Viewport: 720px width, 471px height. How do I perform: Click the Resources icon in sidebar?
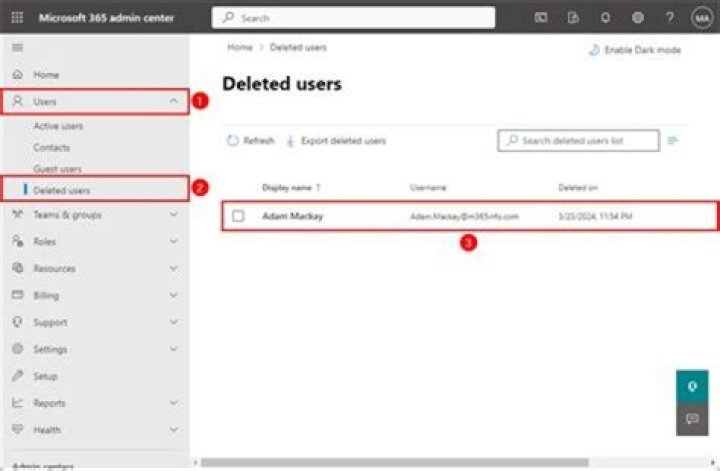[17, 268]
